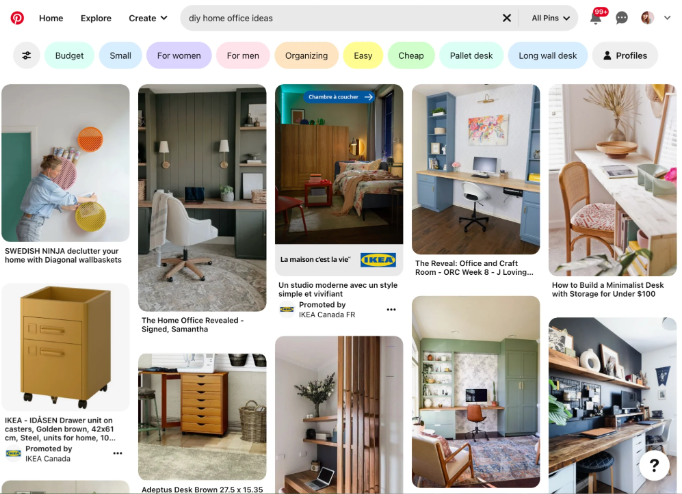Viewport: 682px width, 494px height.
Task: Open the All Pins dropdown
Action: [x=550, y=18]
